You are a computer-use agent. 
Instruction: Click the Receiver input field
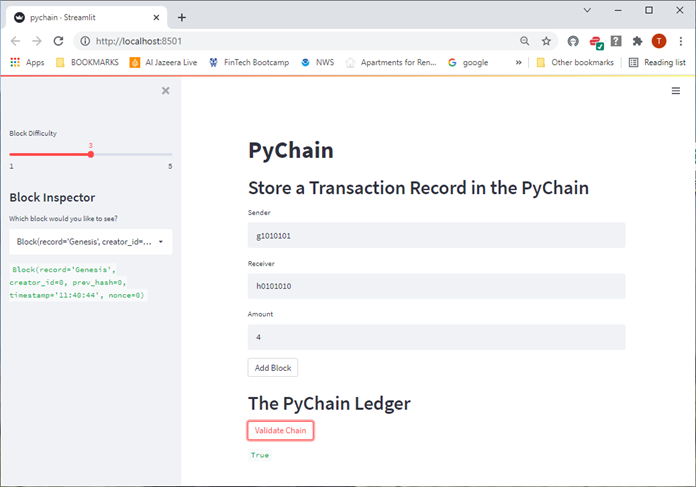[x=436, y=286]
